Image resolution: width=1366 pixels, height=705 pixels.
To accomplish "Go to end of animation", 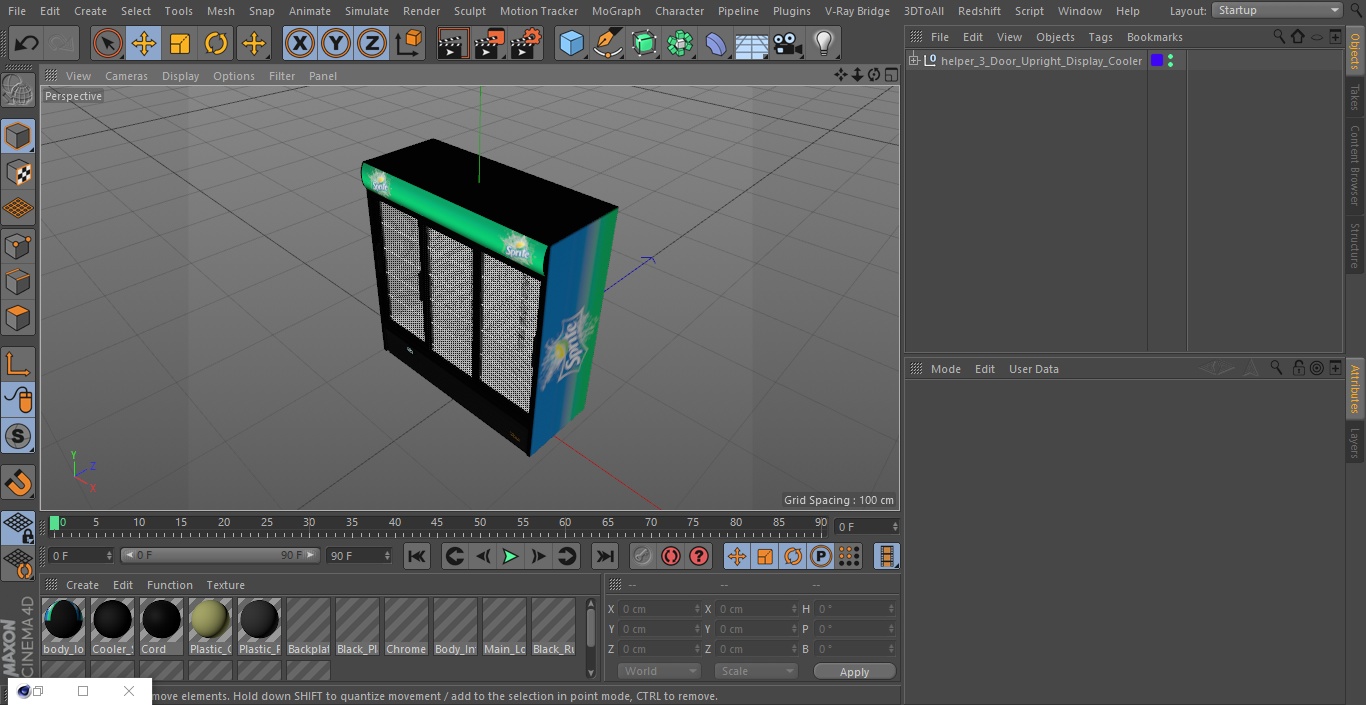I will pyautogui.click(x=605, y=556).
